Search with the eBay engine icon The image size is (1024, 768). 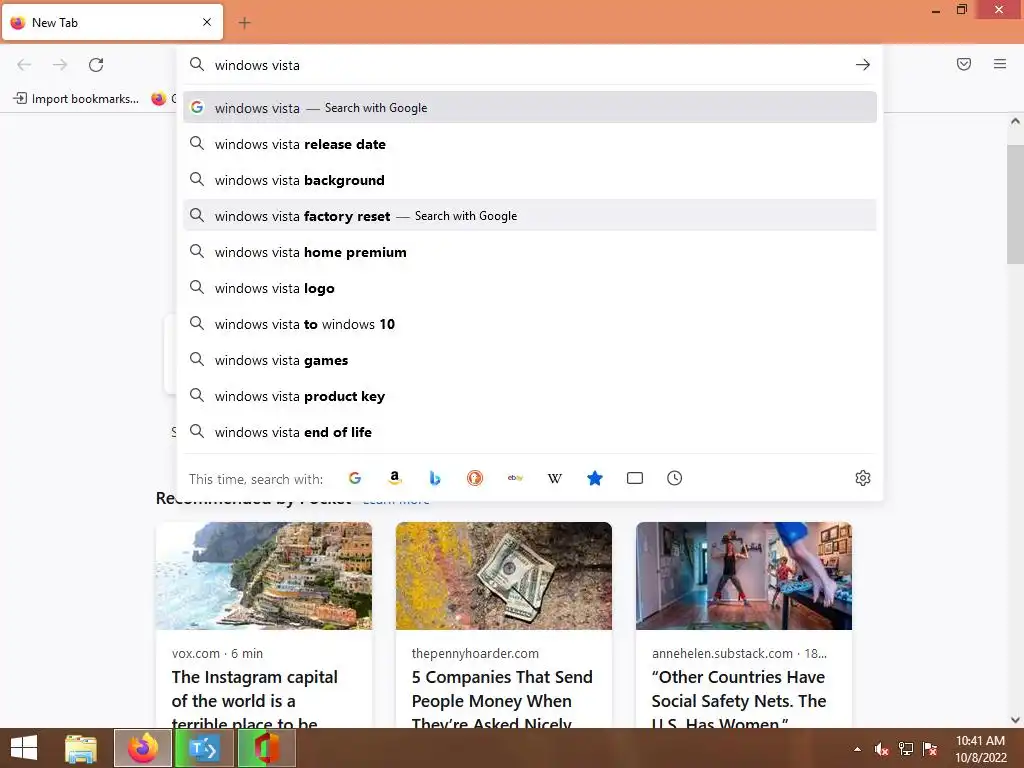click(515, 478)
